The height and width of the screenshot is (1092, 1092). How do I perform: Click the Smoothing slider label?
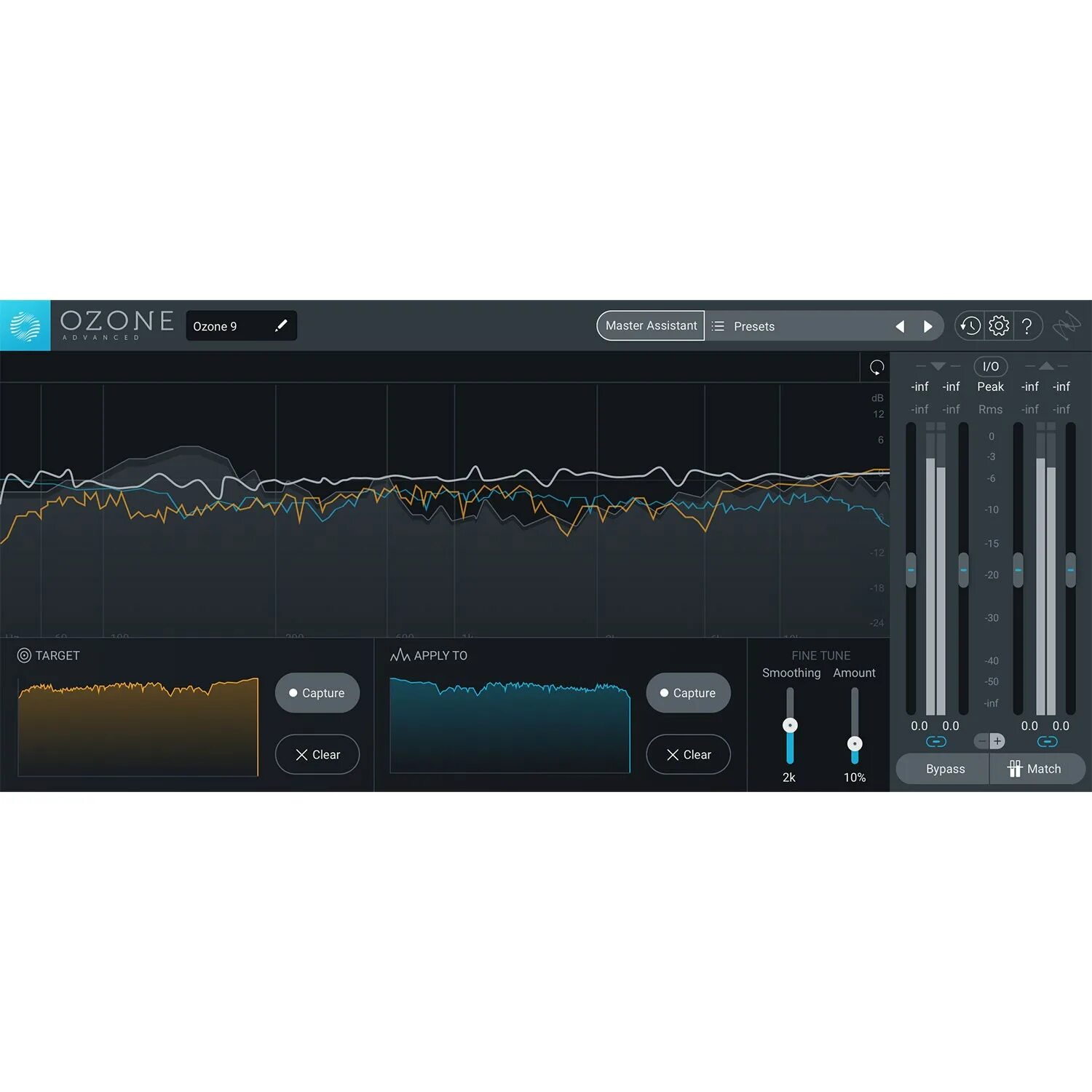791,673
